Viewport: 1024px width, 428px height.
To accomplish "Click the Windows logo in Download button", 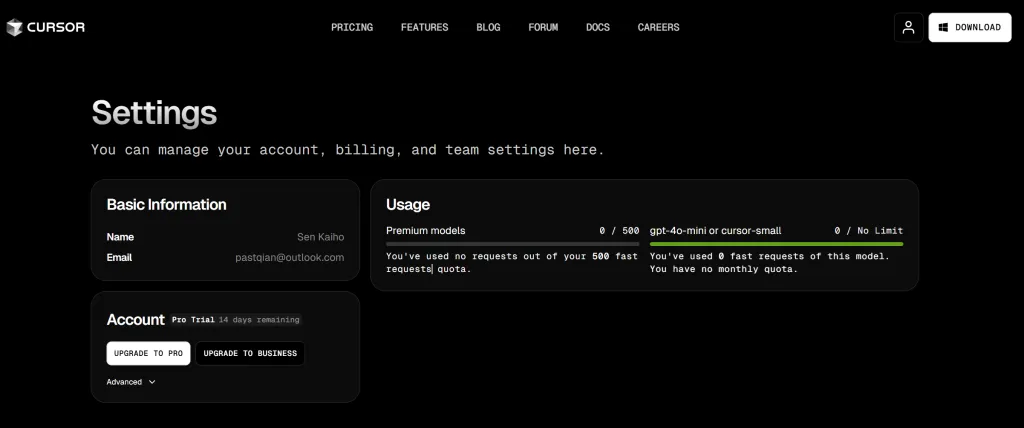I will click(943, 28).
